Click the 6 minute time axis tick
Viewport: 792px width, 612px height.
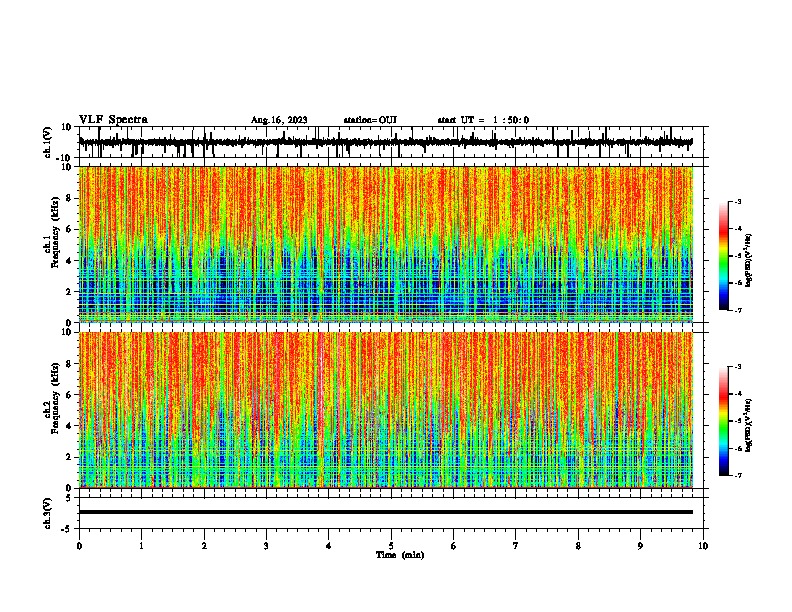[454, 546]
